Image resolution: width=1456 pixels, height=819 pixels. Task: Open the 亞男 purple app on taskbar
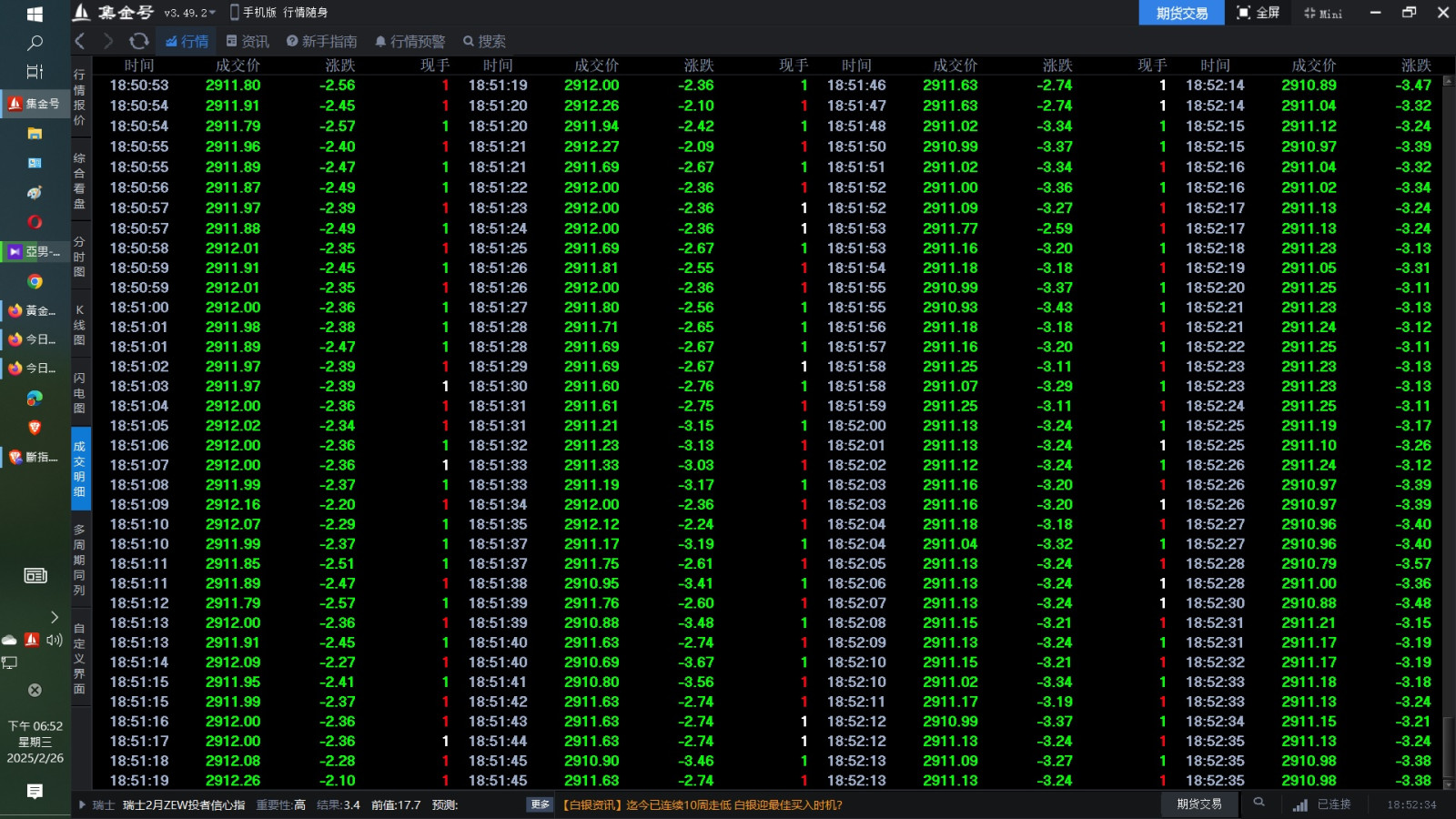pyautogui.click(x=35, y=252)
